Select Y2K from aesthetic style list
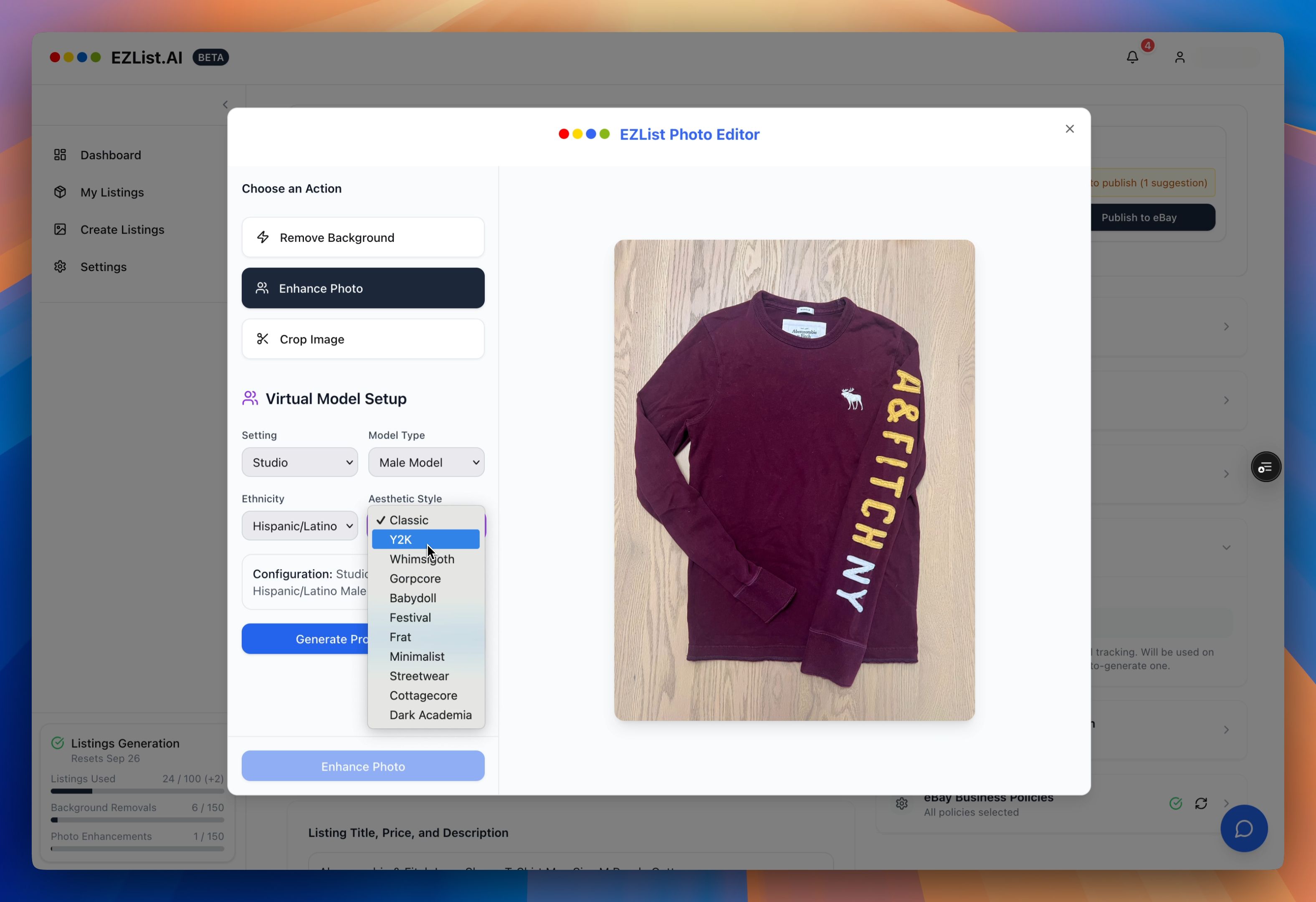Image resolution: width=1316 pixels, height=902 pixels. [x=425, y=539]
